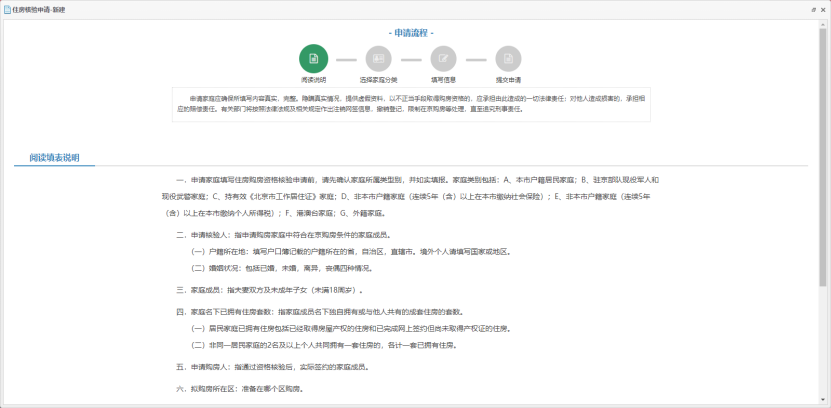Click the 填写信息 step label text
831x408 pixels.
tap(443, 79)
